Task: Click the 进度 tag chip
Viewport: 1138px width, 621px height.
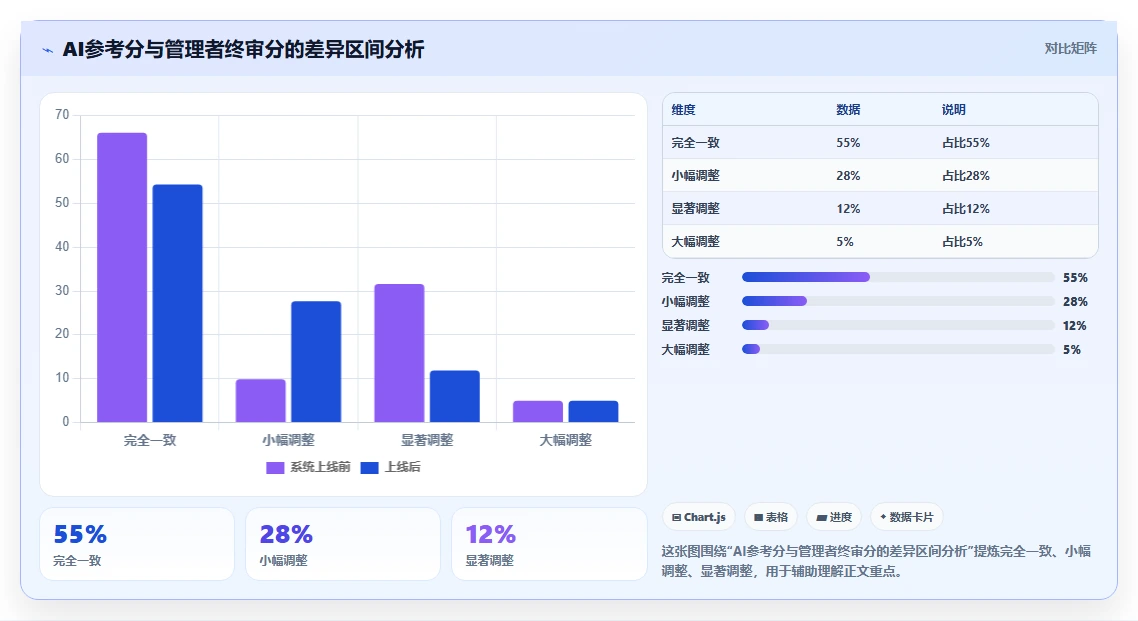Action: click(834, 517)
